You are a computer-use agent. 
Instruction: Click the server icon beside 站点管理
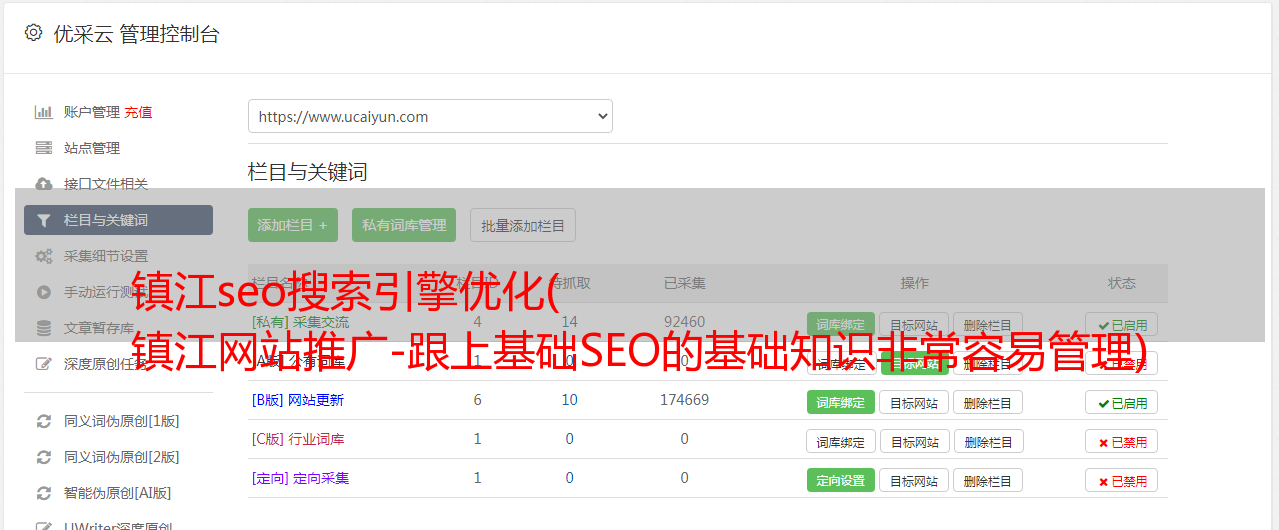[x=44, y=148]
